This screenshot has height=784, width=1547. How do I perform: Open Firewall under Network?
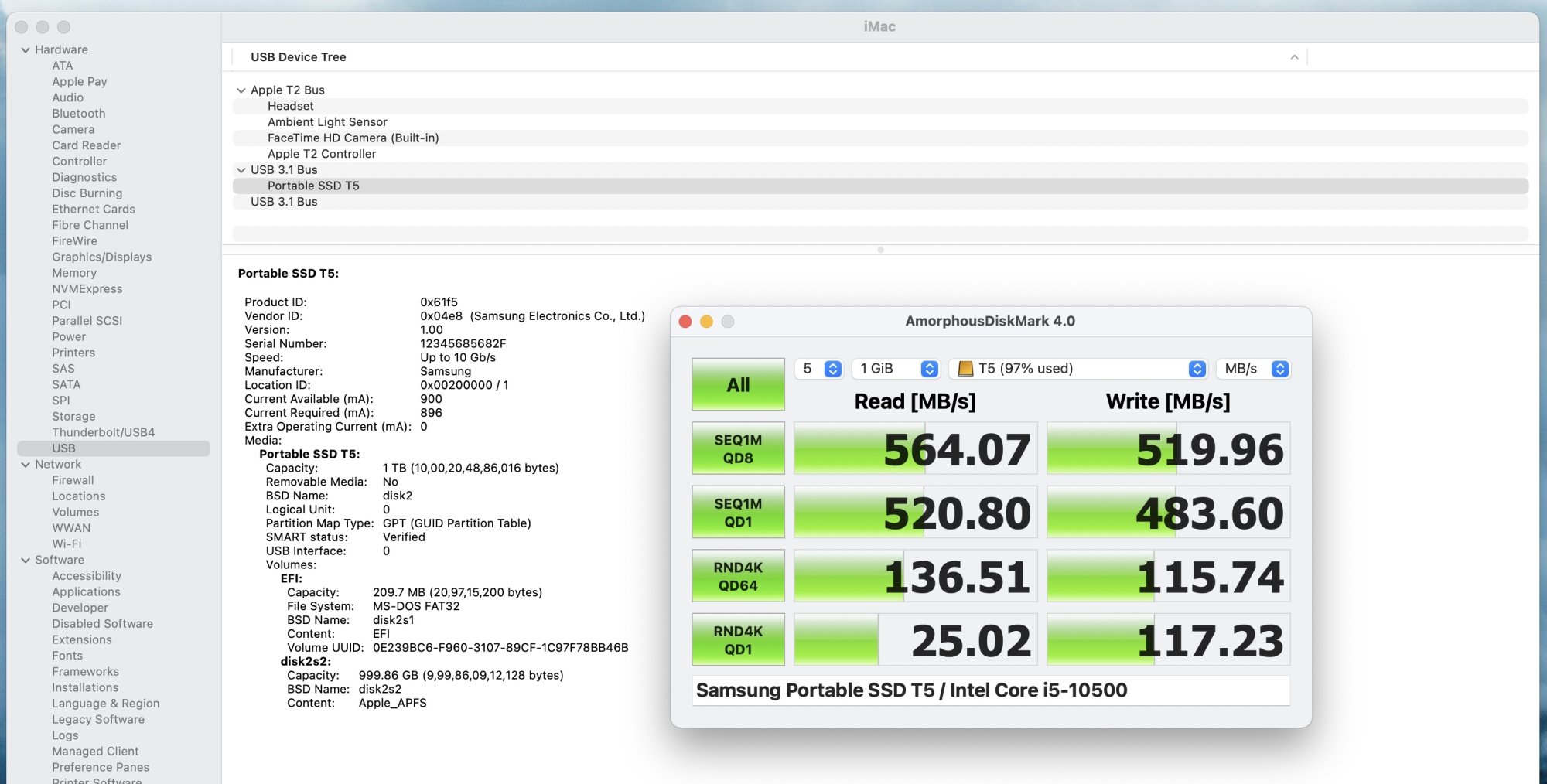73,481
